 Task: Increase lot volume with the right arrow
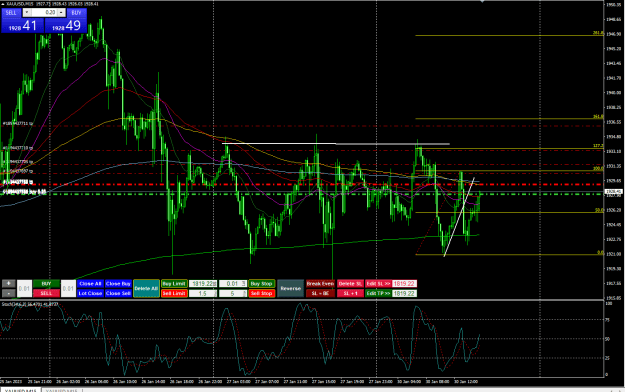[61, 13]
